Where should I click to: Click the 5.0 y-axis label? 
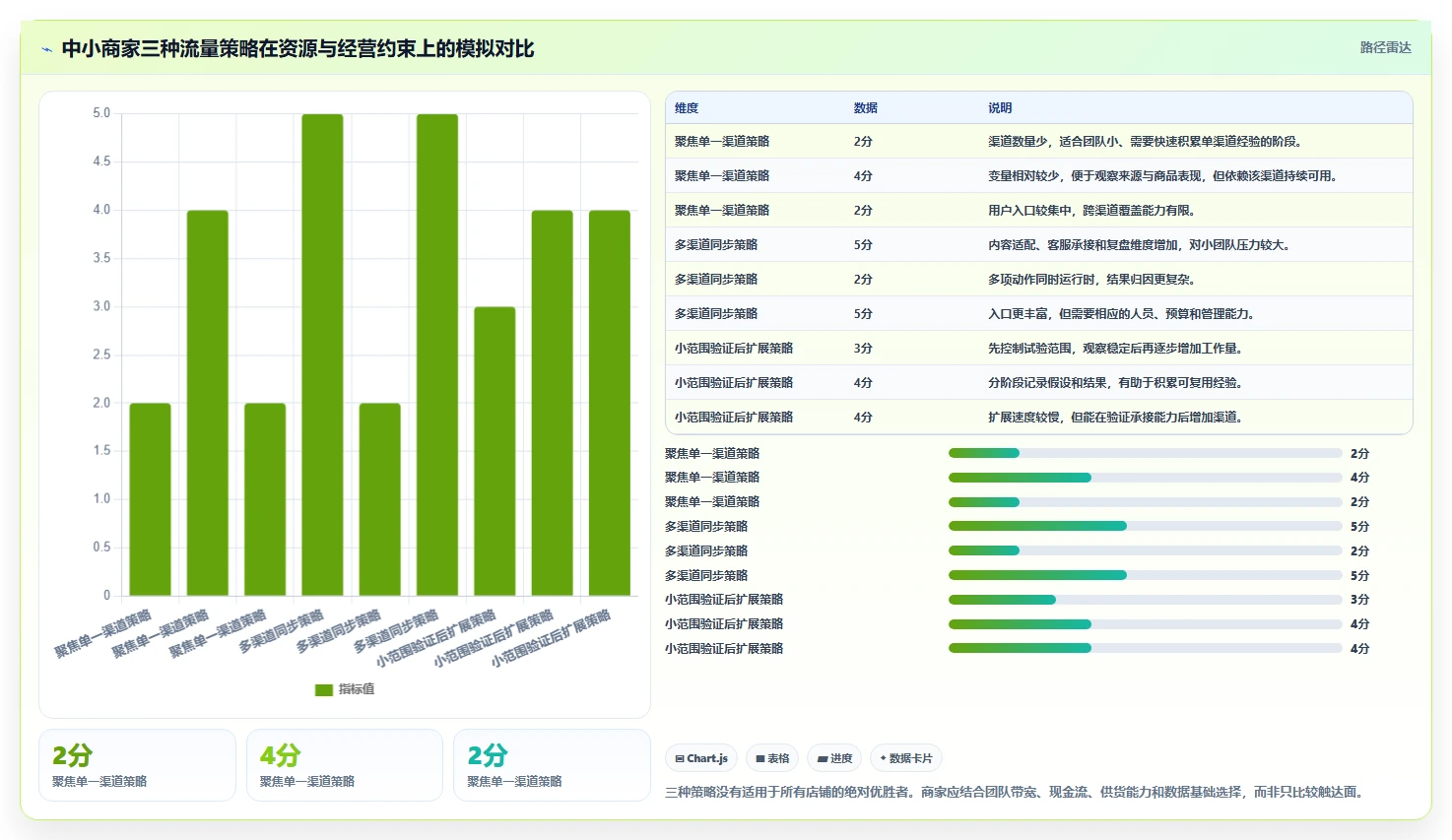pyautogui.click(x=101, y=113)
